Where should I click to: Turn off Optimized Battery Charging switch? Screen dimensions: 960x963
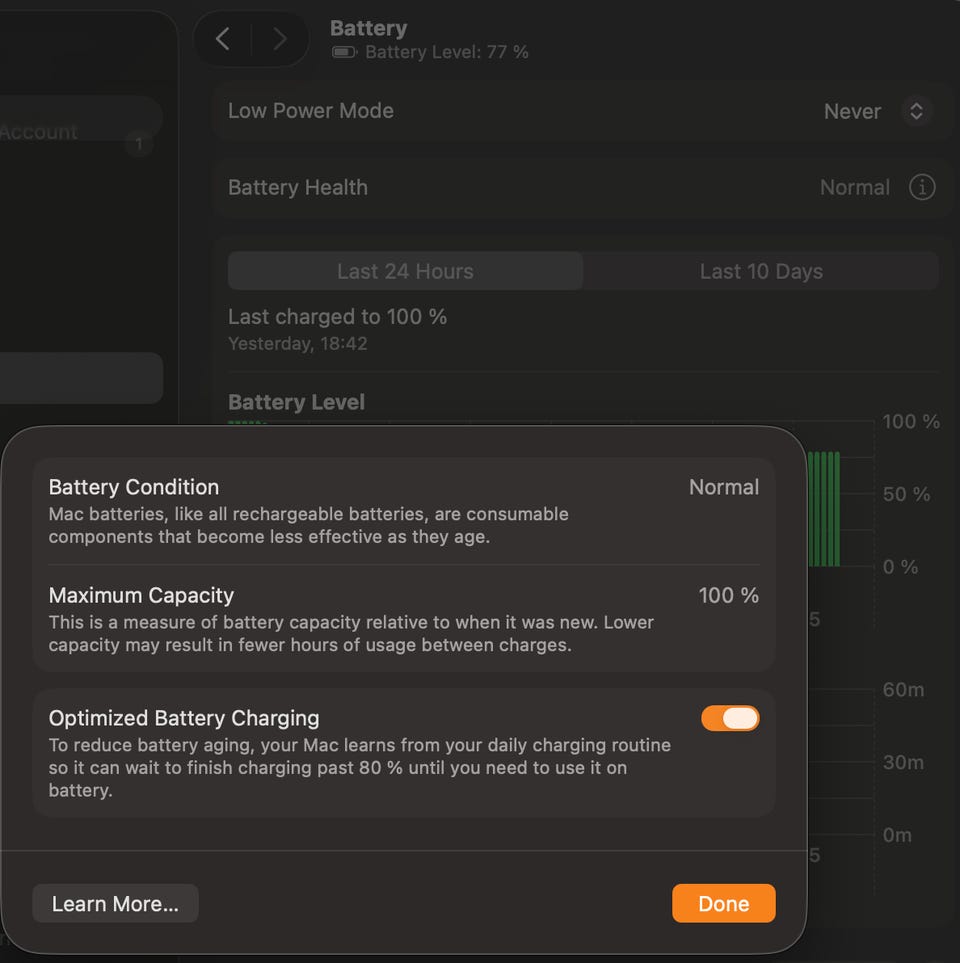(x=730, y=718)
